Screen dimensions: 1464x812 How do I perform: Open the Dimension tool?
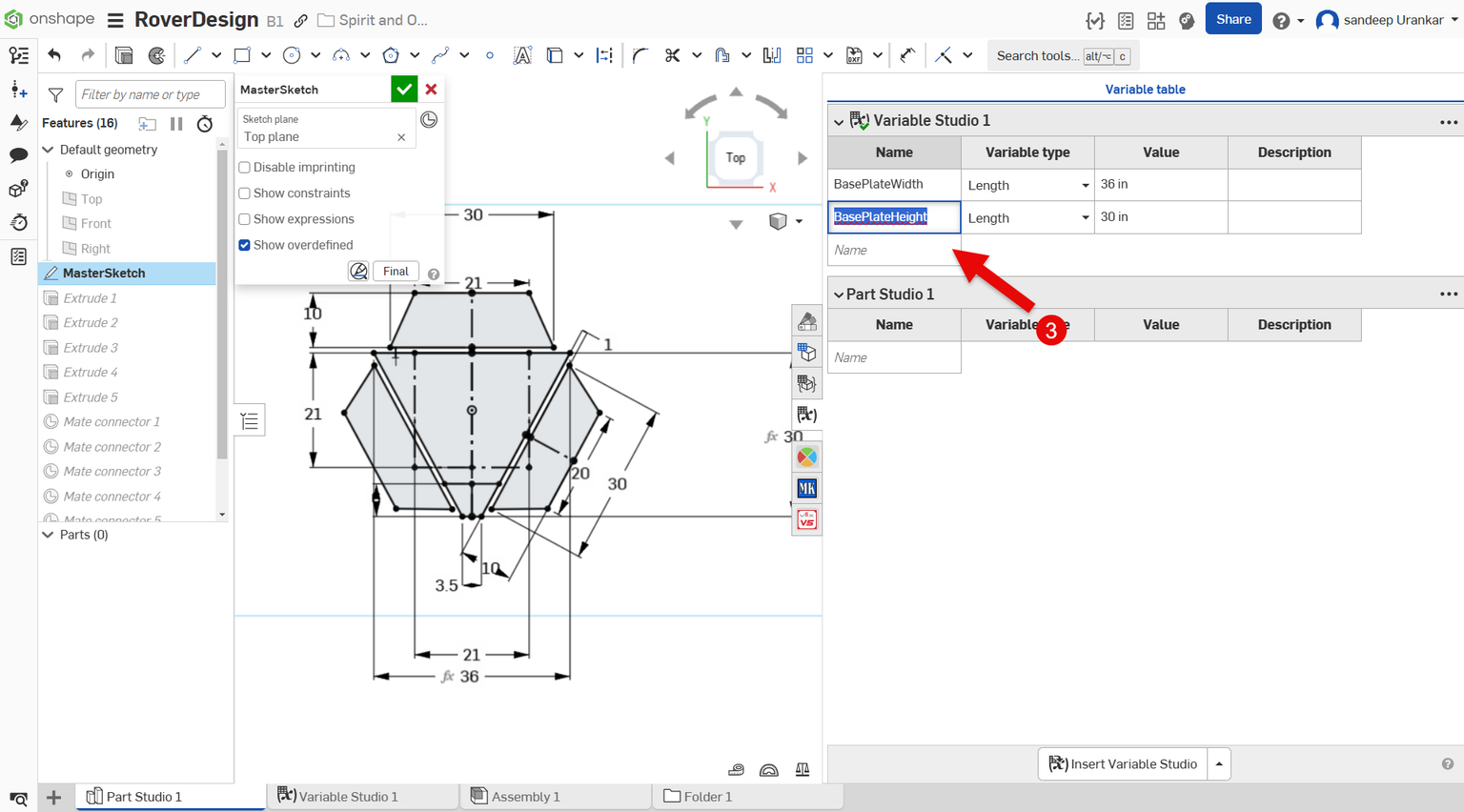click(604, 54)
